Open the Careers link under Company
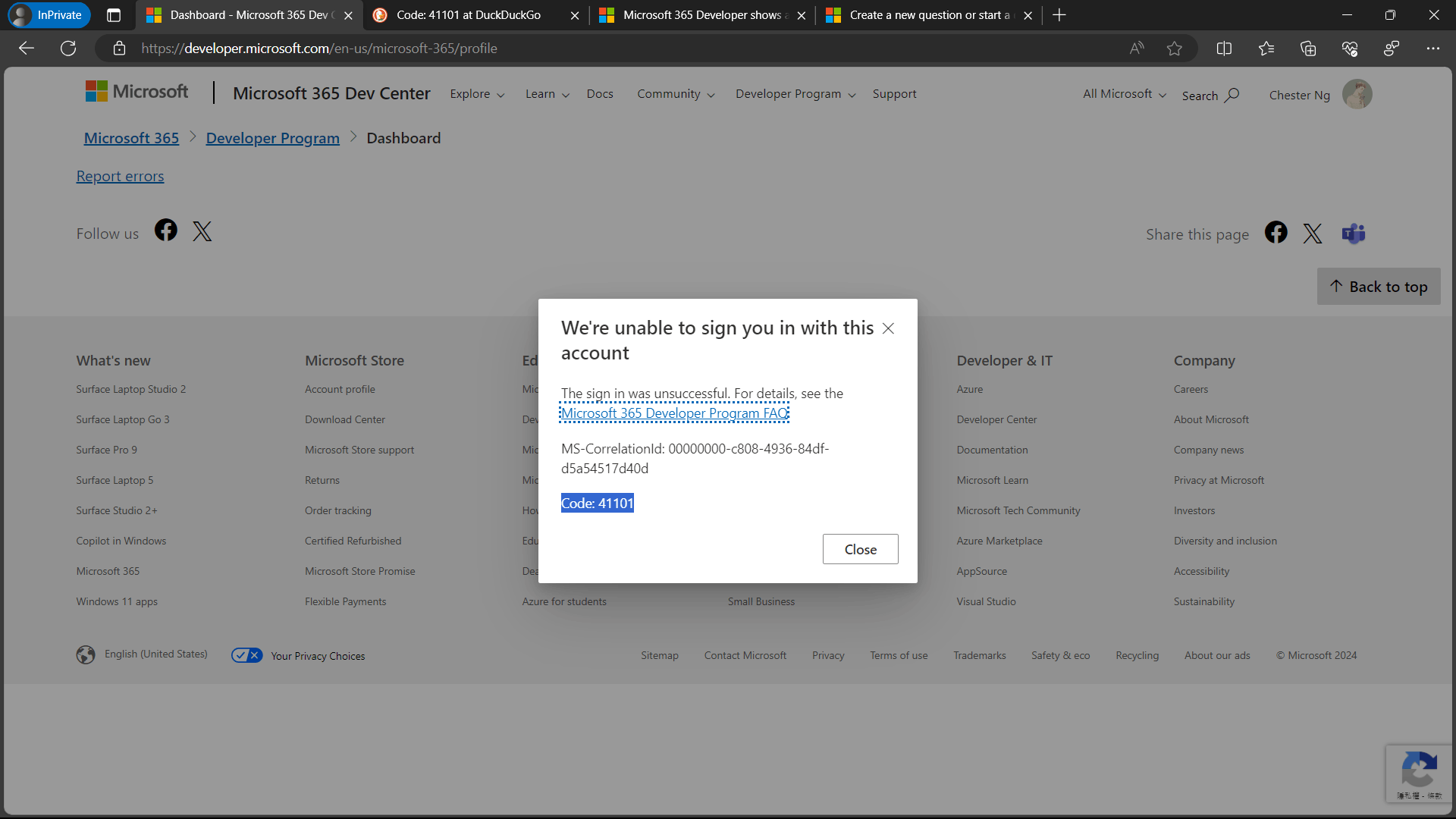This screenshot has width=1456, height=819. pyautogui.click(x=1191, y=389)
